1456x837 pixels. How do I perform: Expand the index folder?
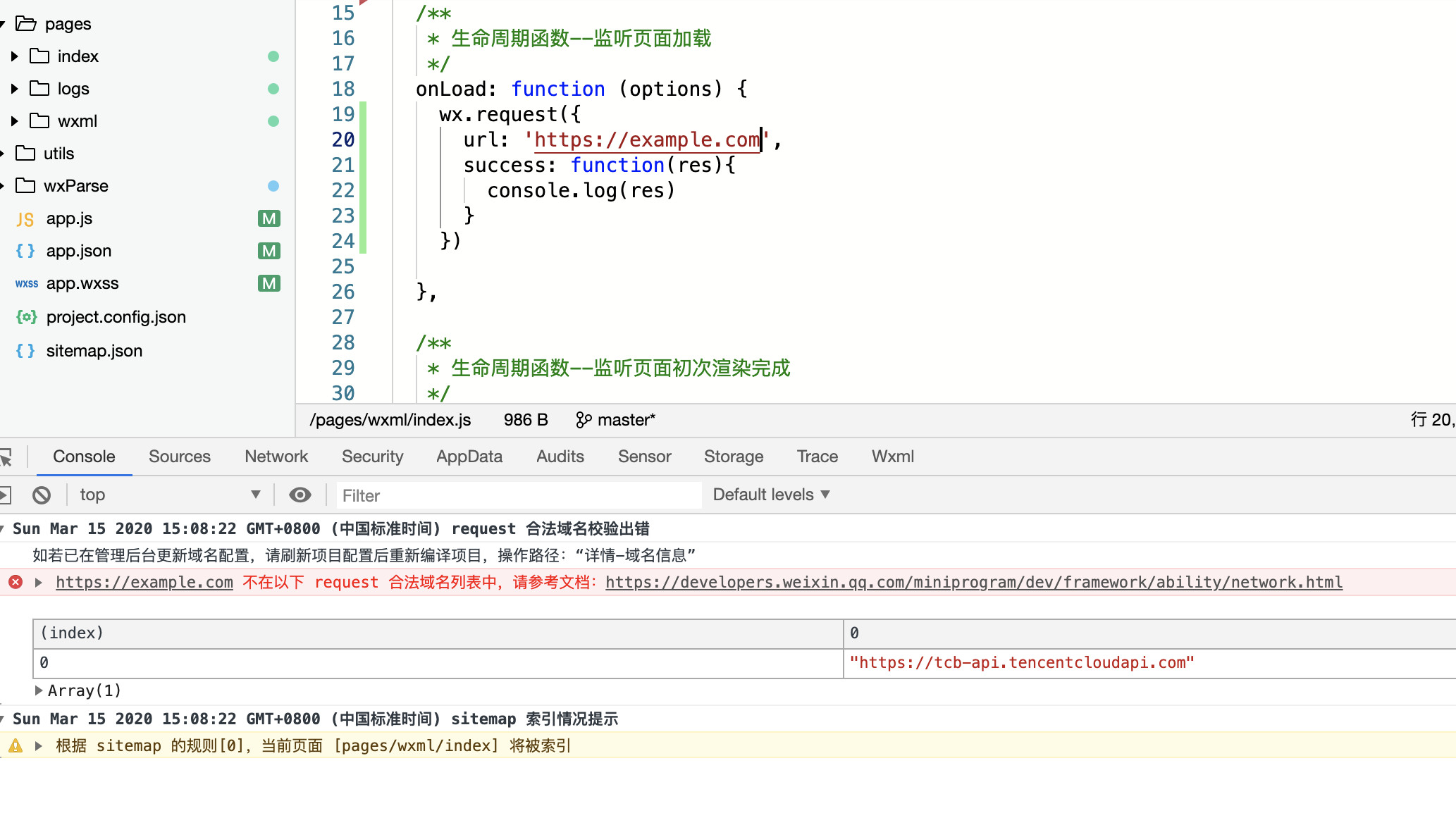pos(15,56)
